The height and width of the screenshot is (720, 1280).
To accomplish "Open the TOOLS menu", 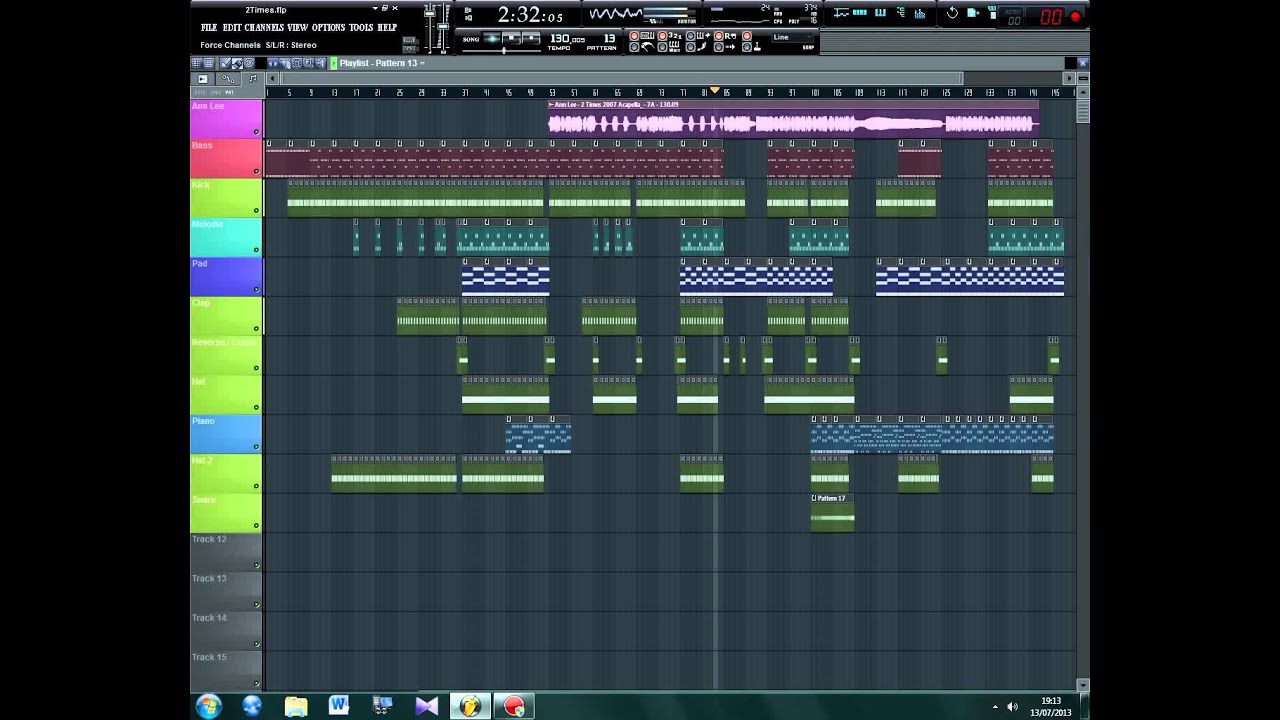I will (361, 27).
